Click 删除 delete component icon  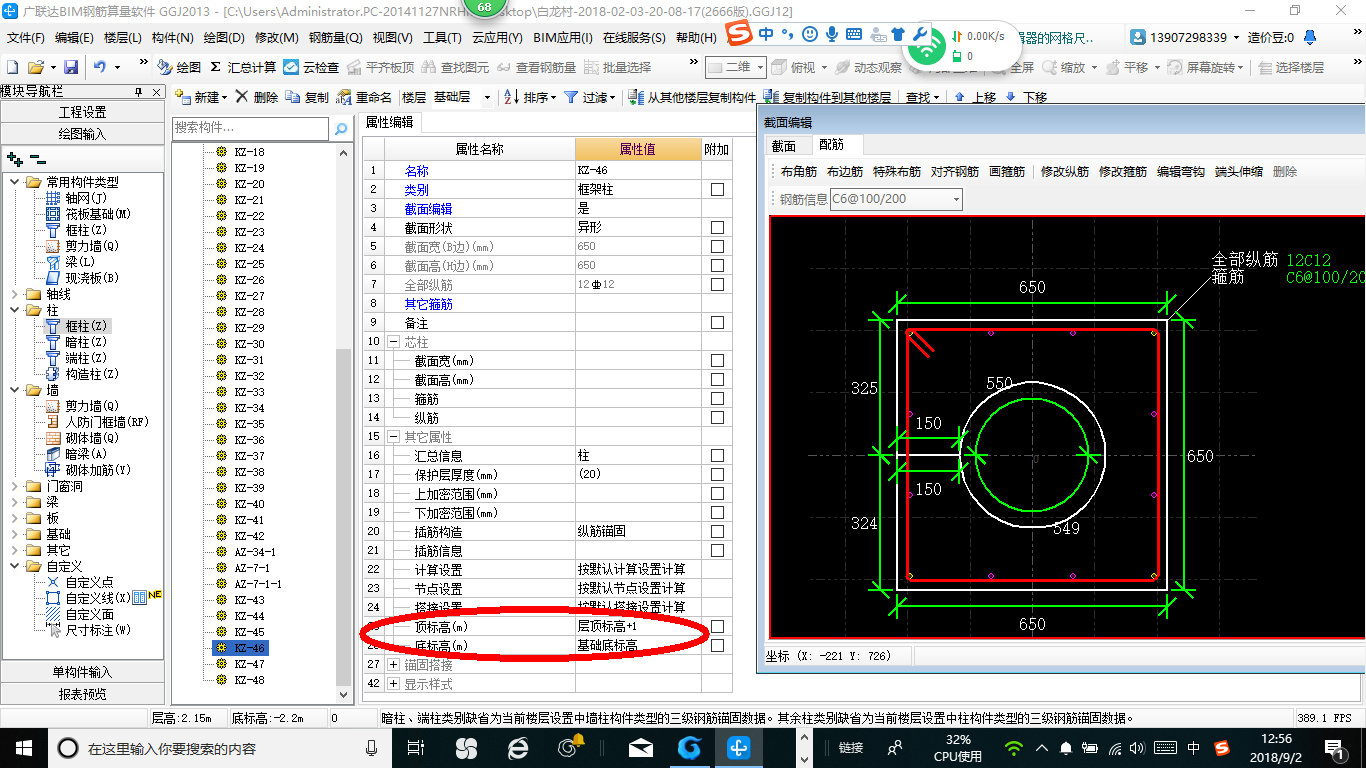point(258,97)
